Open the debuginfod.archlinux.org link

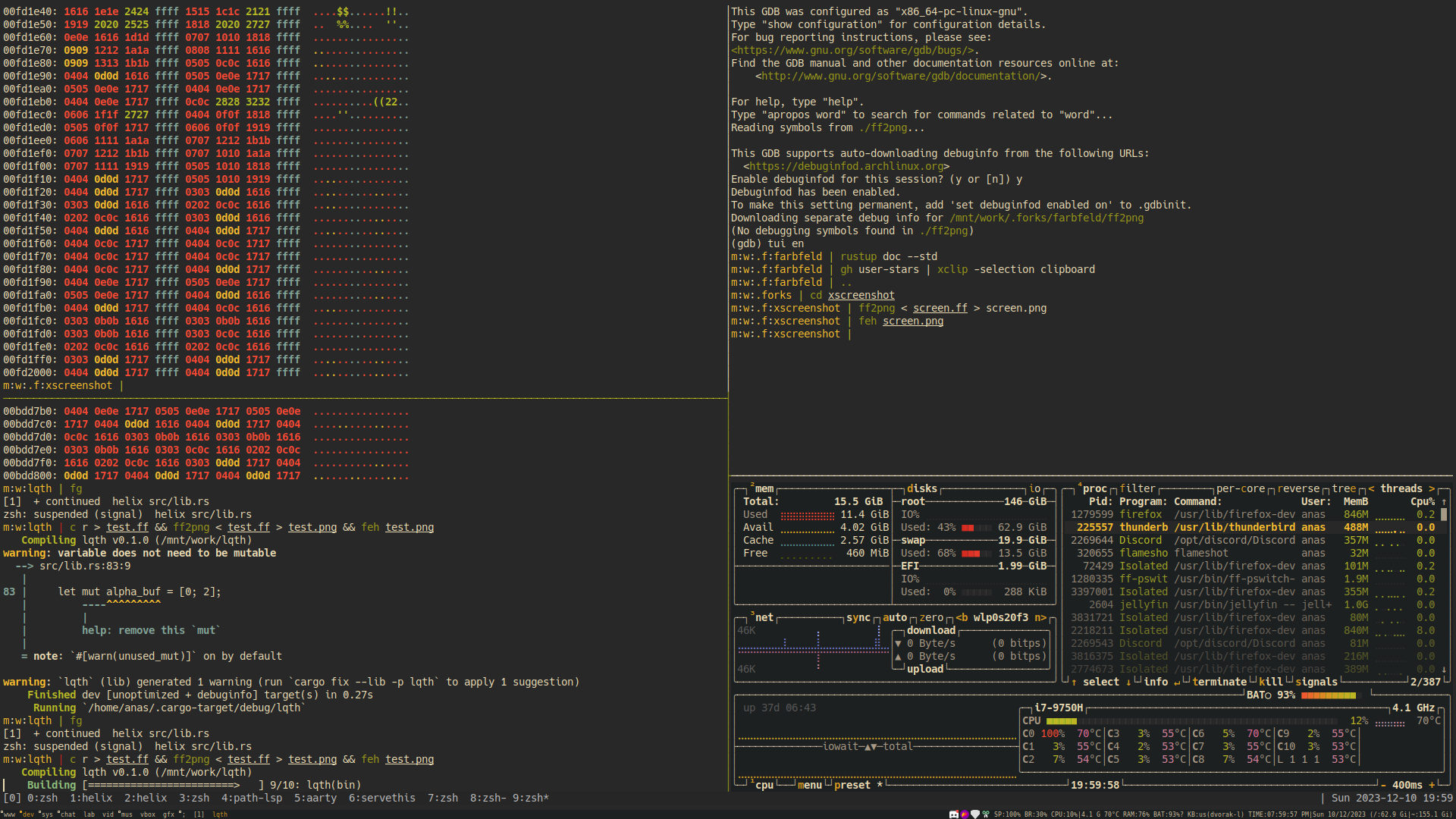(x=846, y=166)
